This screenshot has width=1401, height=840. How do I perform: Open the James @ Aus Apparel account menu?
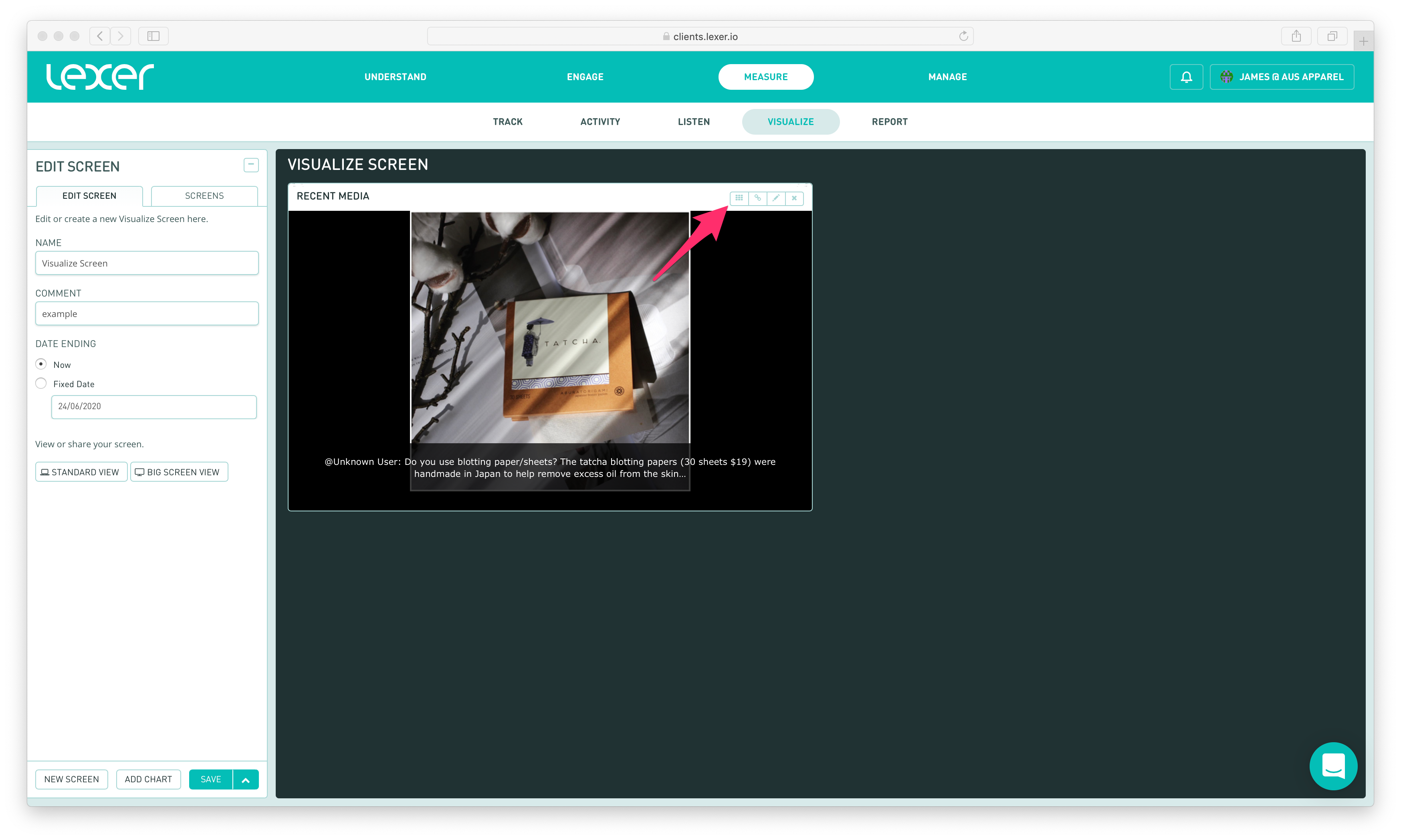[1282, 77]
